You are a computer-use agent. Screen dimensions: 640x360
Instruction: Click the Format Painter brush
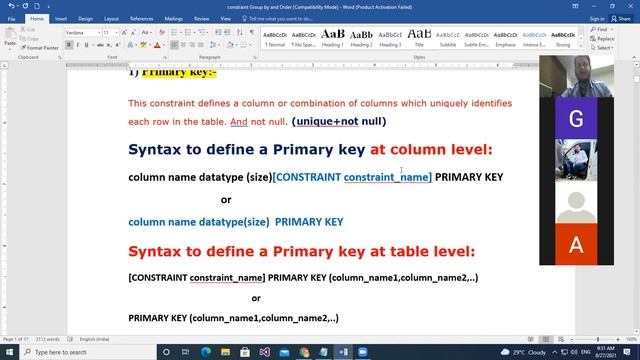pyautogui.click(x=40, y=48)
